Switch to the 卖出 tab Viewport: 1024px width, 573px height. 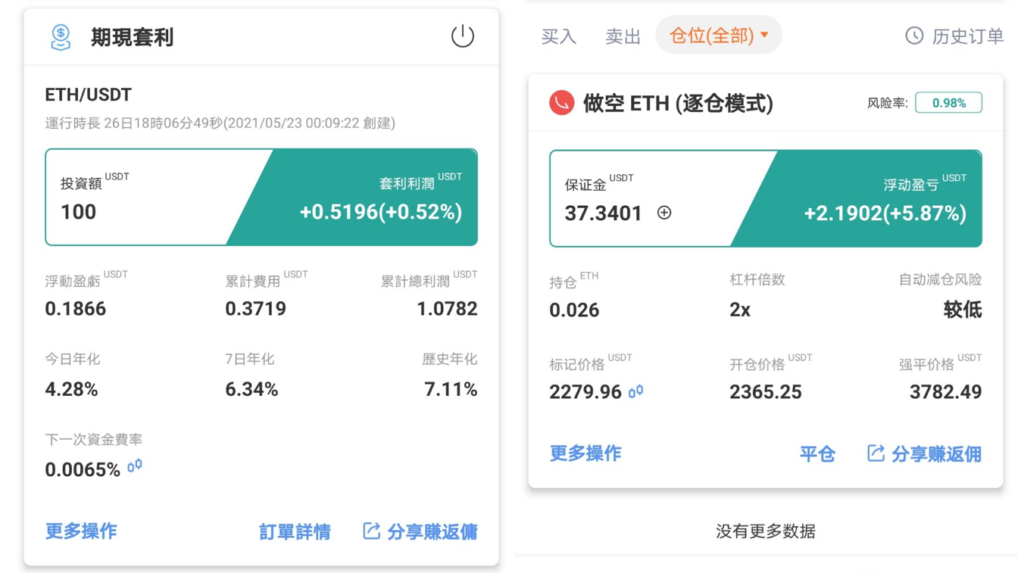click(623, 37)
